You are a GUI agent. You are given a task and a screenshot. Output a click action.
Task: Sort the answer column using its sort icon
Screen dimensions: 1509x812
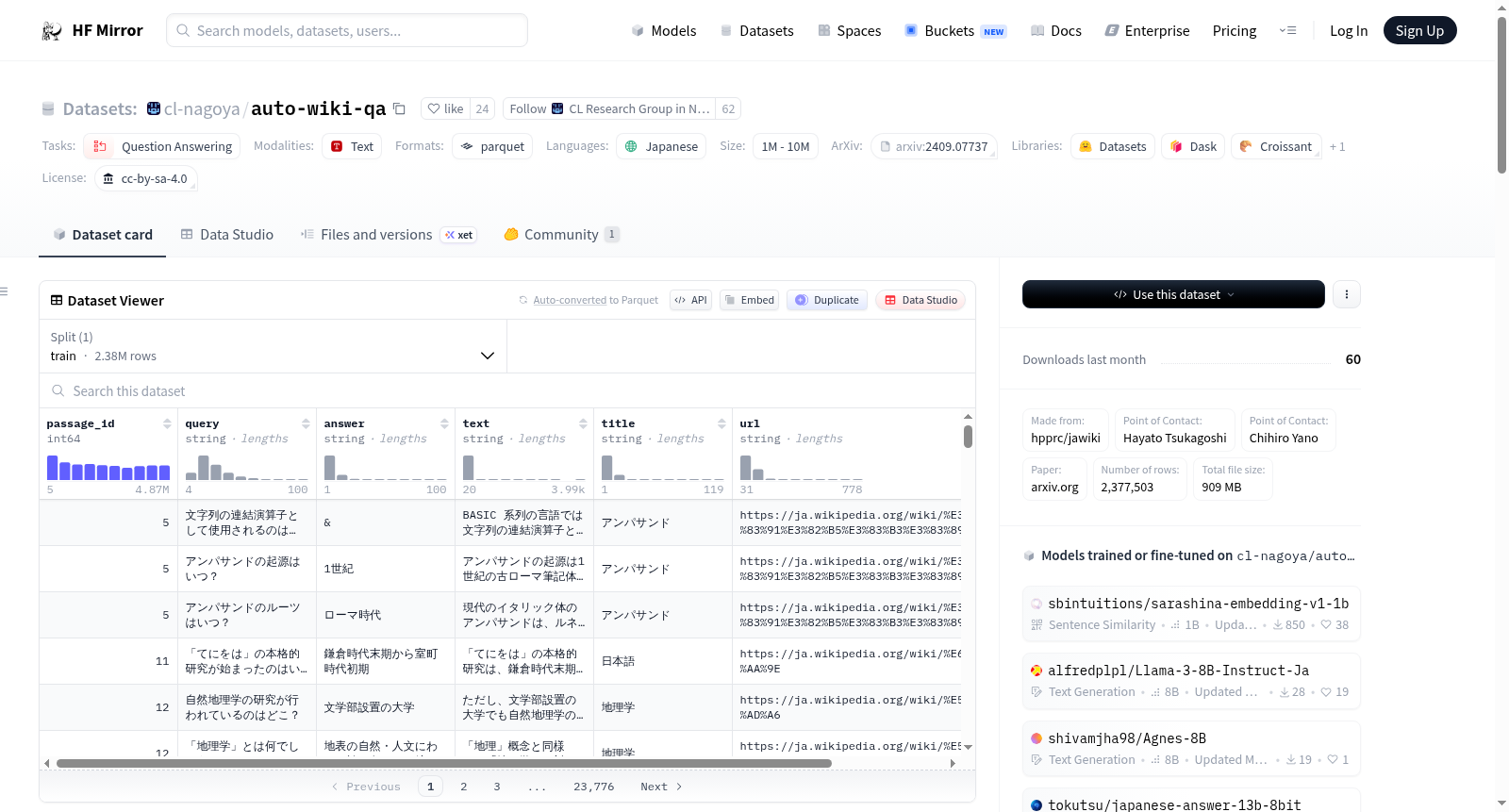tap(444, 423)
